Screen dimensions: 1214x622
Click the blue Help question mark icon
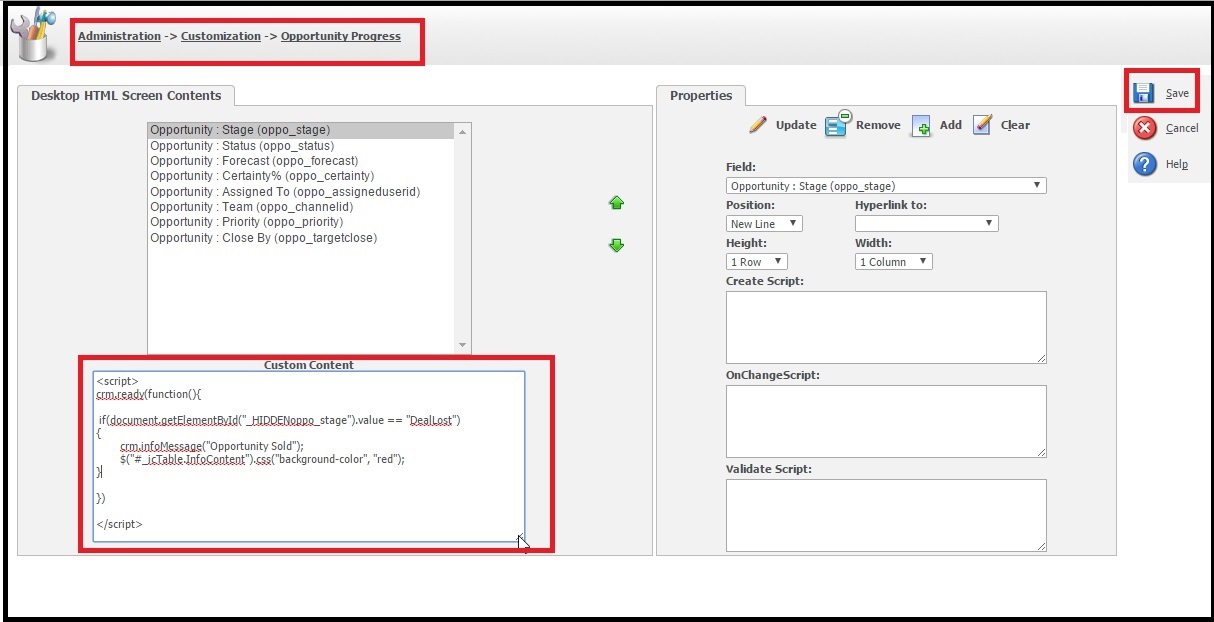tap(1146, 164)
